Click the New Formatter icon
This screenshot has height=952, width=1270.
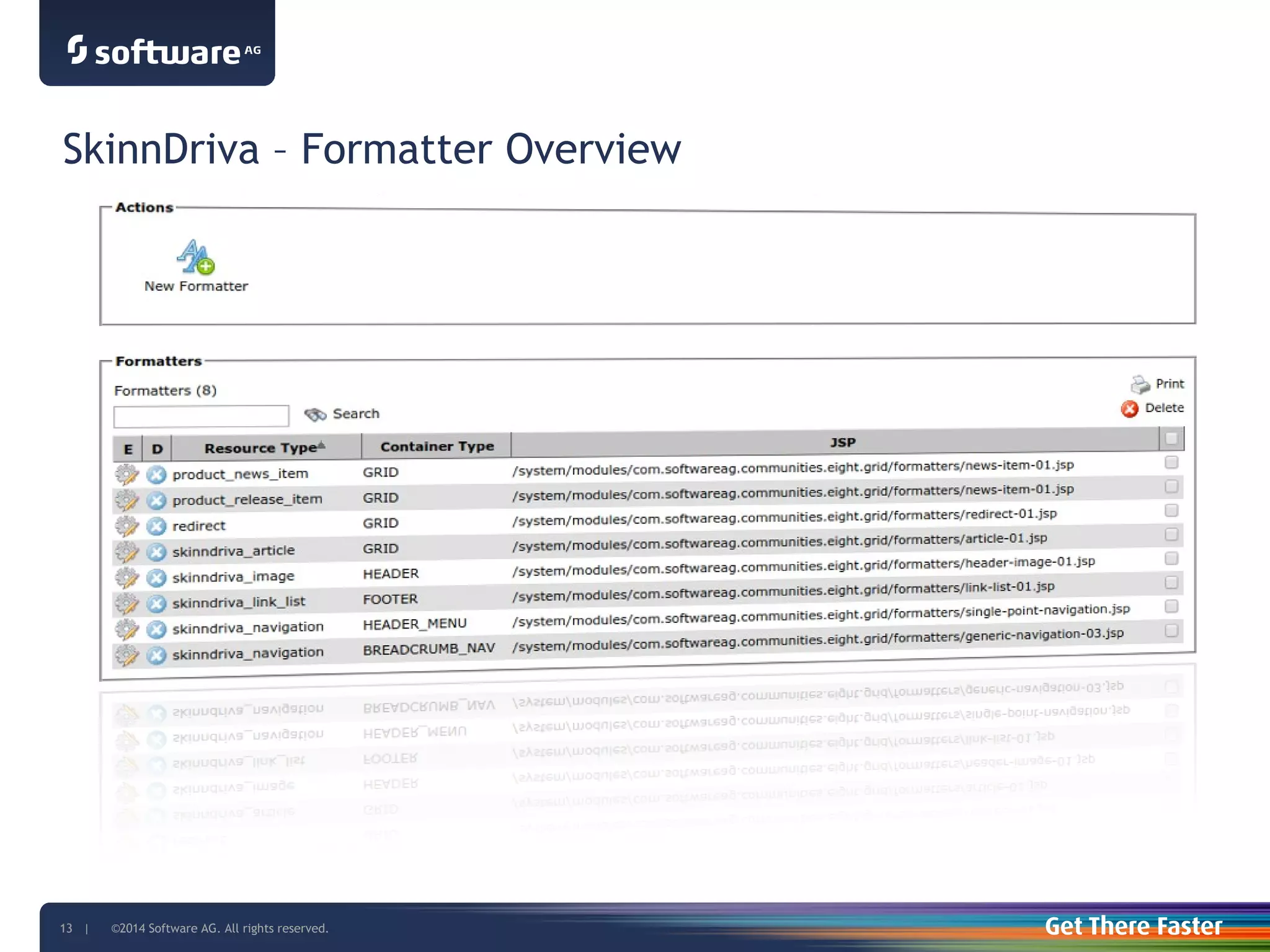point(195,257)
